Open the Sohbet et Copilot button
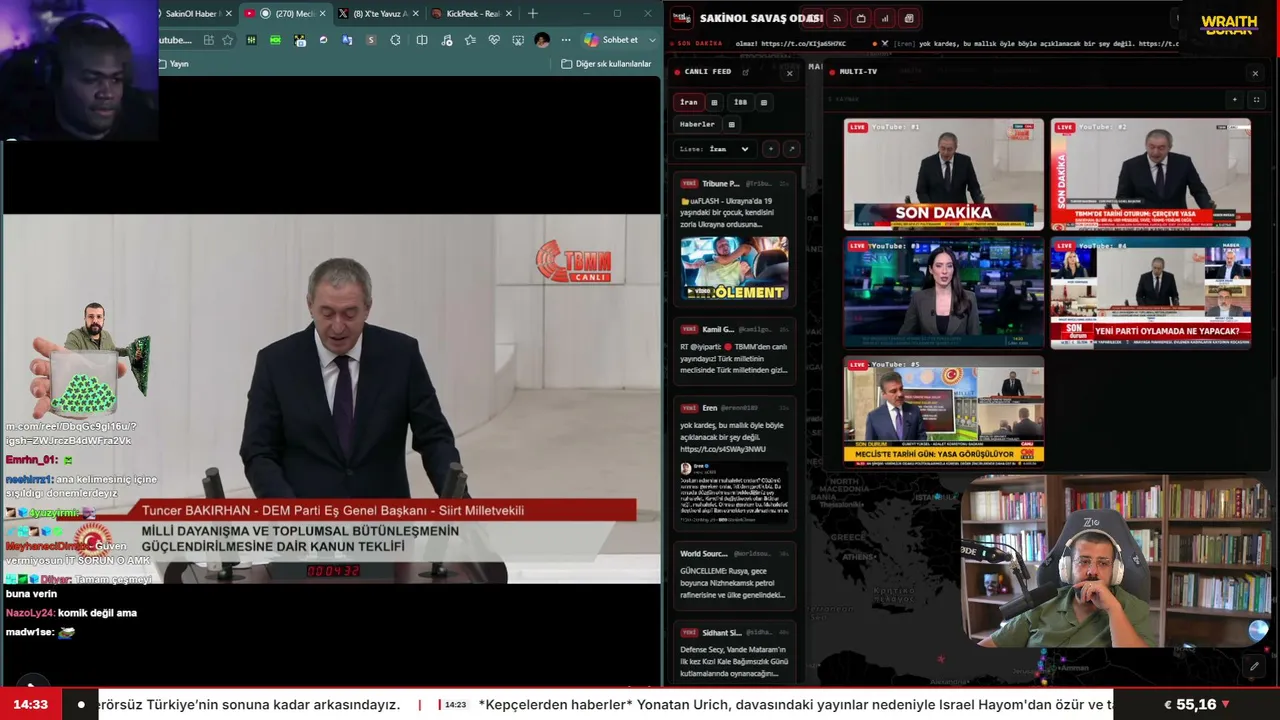Screen dimensions: 1280x720 pos(611,40)
